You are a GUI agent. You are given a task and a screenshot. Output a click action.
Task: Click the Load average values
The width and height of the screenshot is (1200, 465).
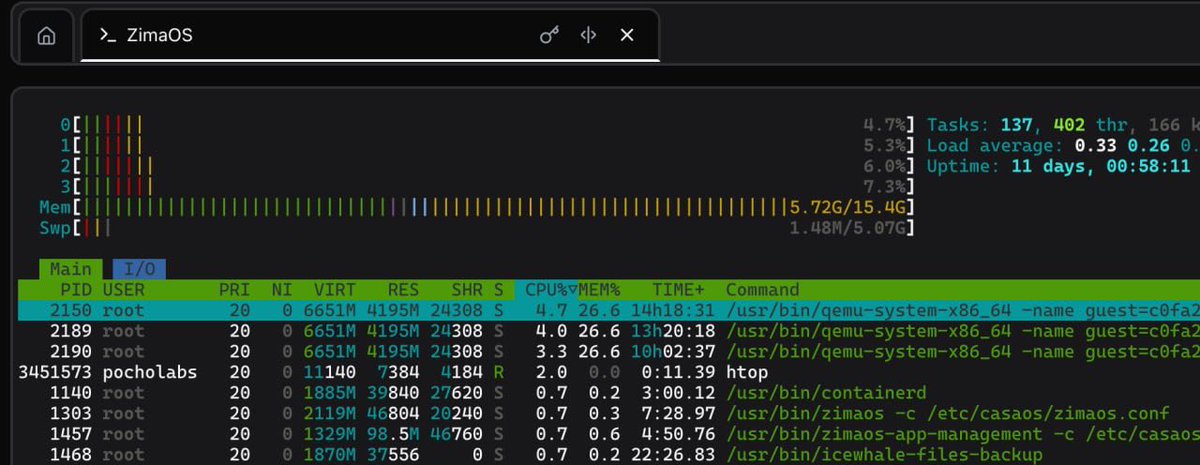pyautogui.click(x=1139, y=145)
